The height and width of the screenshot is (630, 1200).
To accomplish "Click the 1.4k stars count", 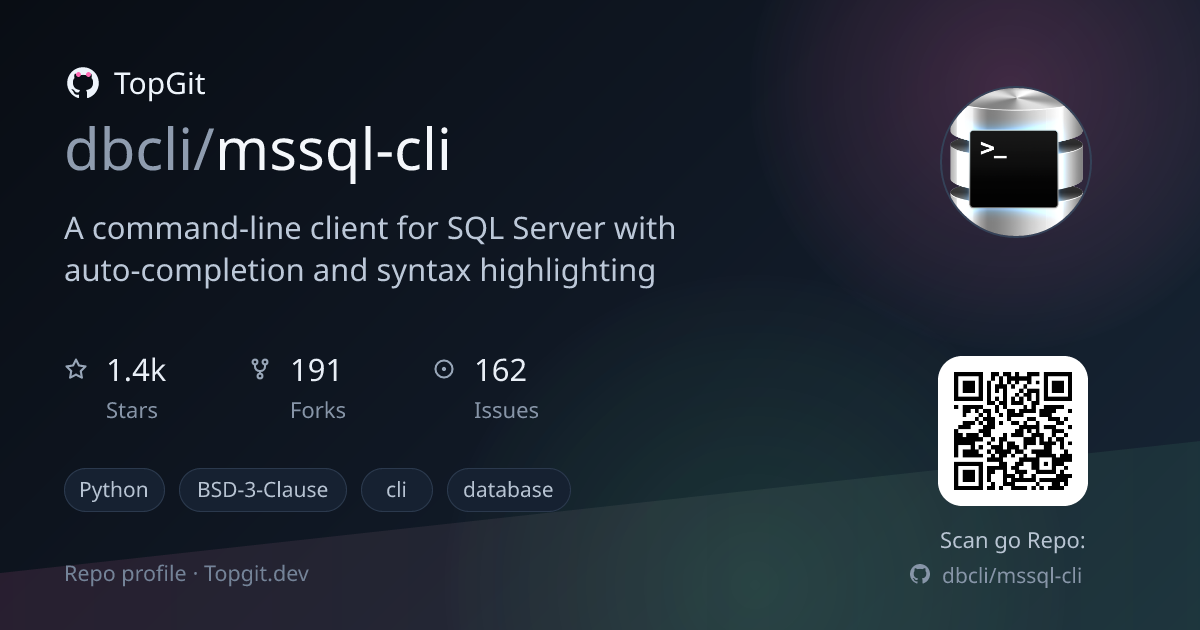I will click(136, 371).
